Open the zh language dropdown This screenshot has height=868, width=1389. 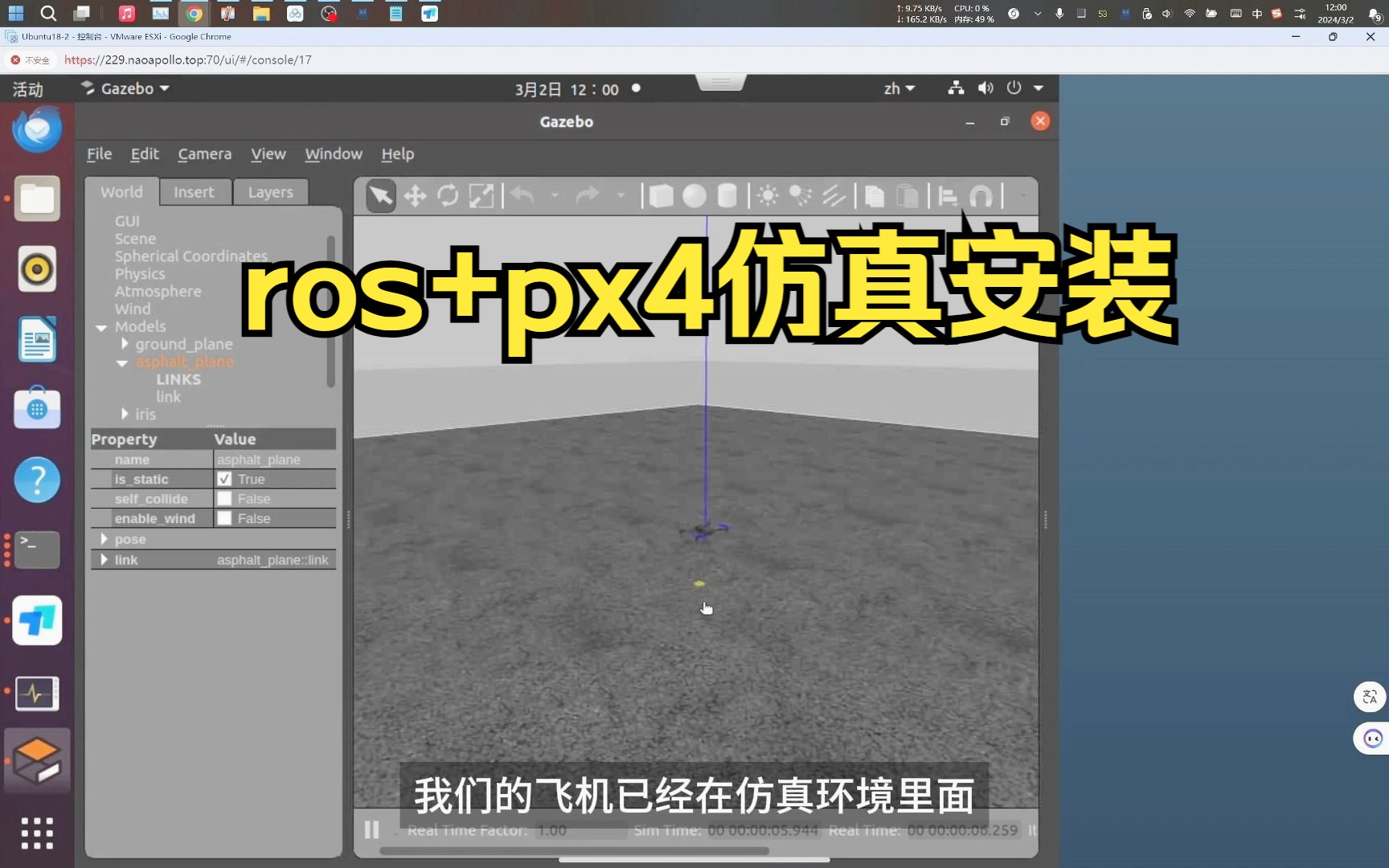[x=899, y=88]
